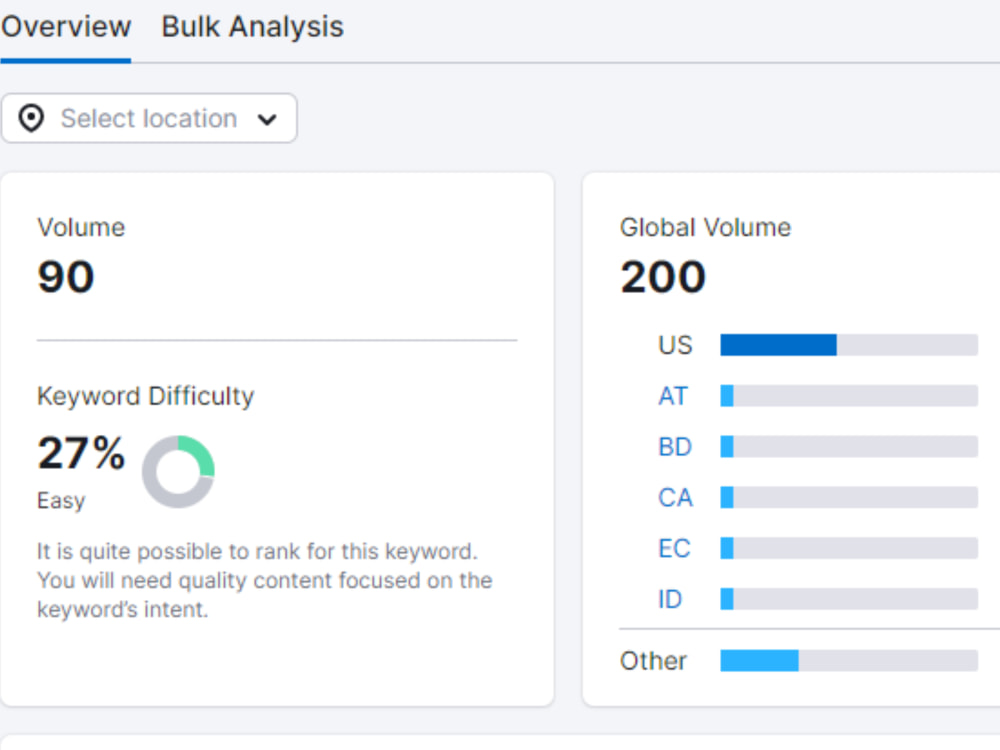The width and height of the screenshot is (1000, 750).
Task: Click the Volume value 90
Action: 64,277
